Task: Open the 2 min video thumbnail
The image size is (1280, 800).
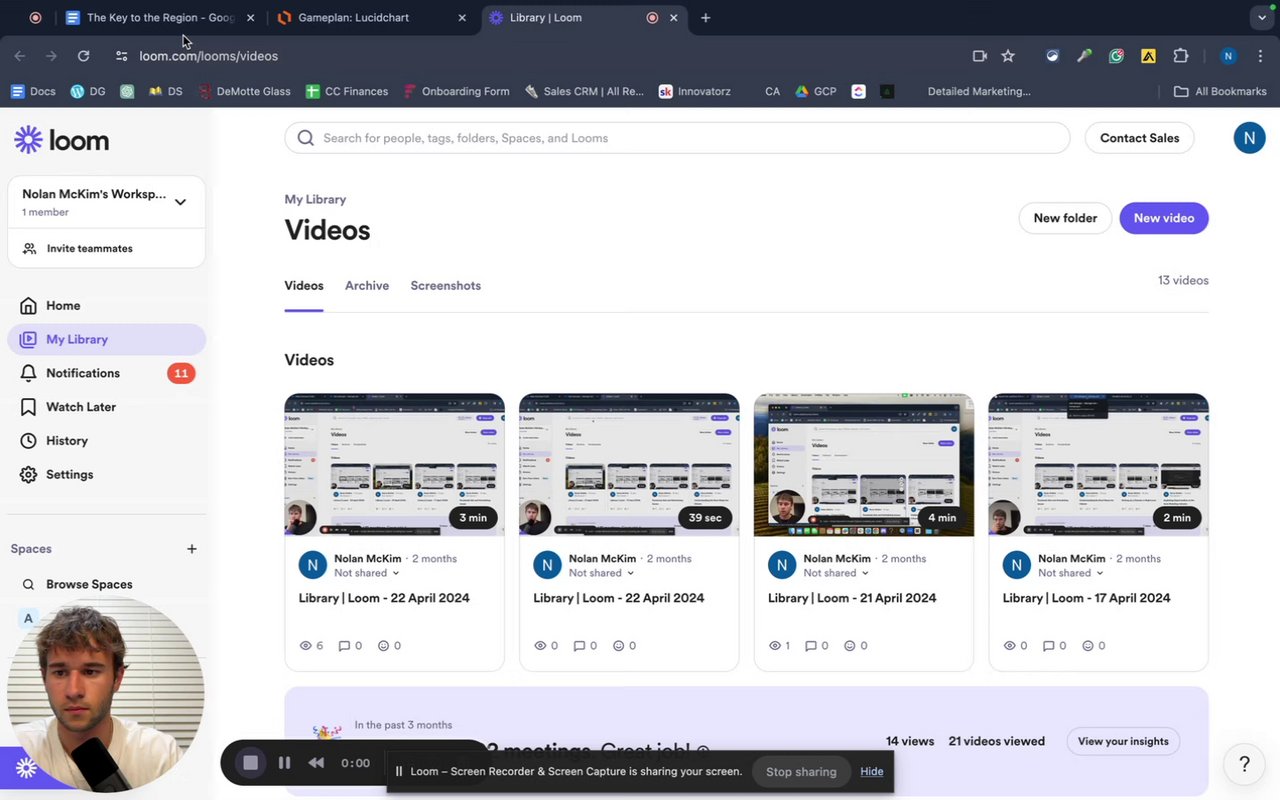Action: click(1098, 465)
